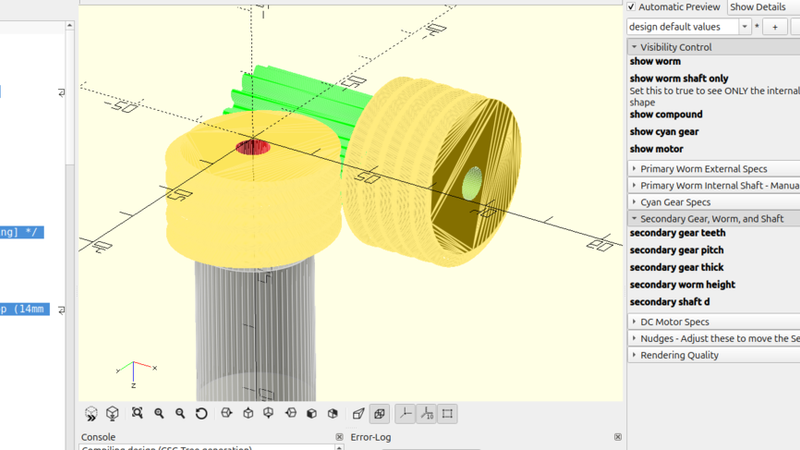Click the View All magnifier icon
This screenshot has width=800, height=450.
tap(137, 413)
